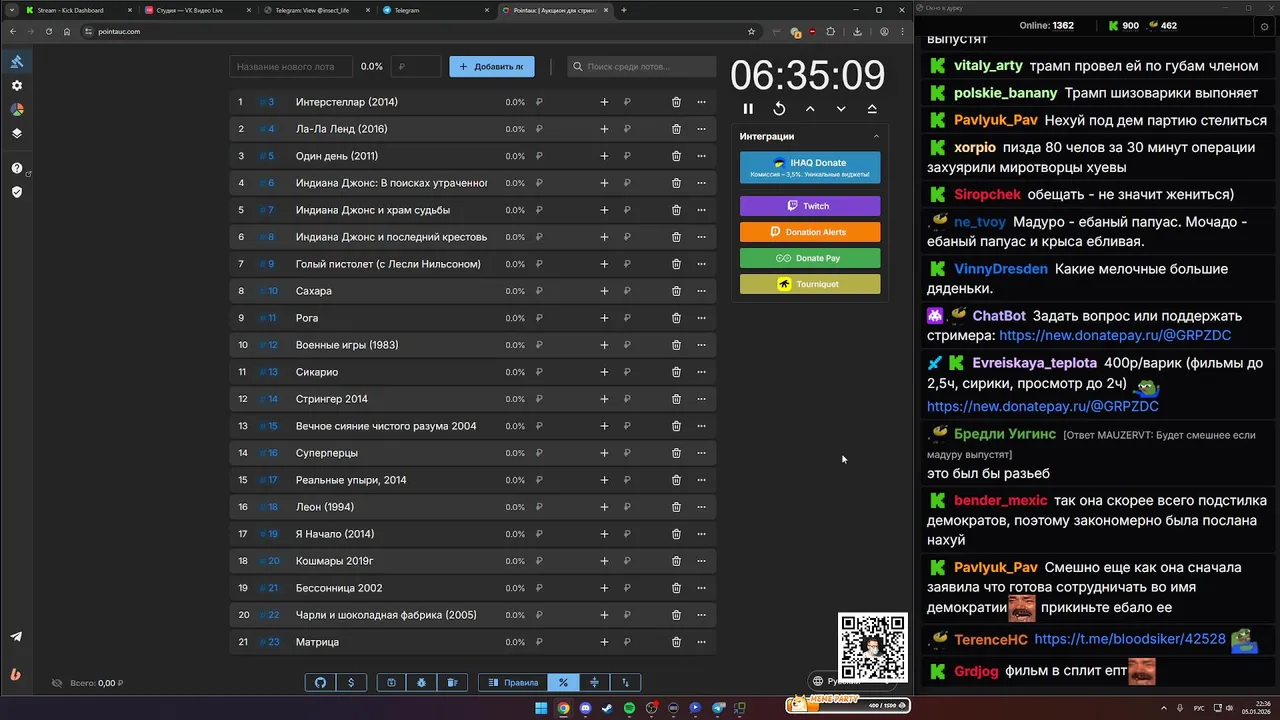Screen dimensions: 1280x720
Task: Toggle total sum visibility eye icon
Action: coord(57,683)
